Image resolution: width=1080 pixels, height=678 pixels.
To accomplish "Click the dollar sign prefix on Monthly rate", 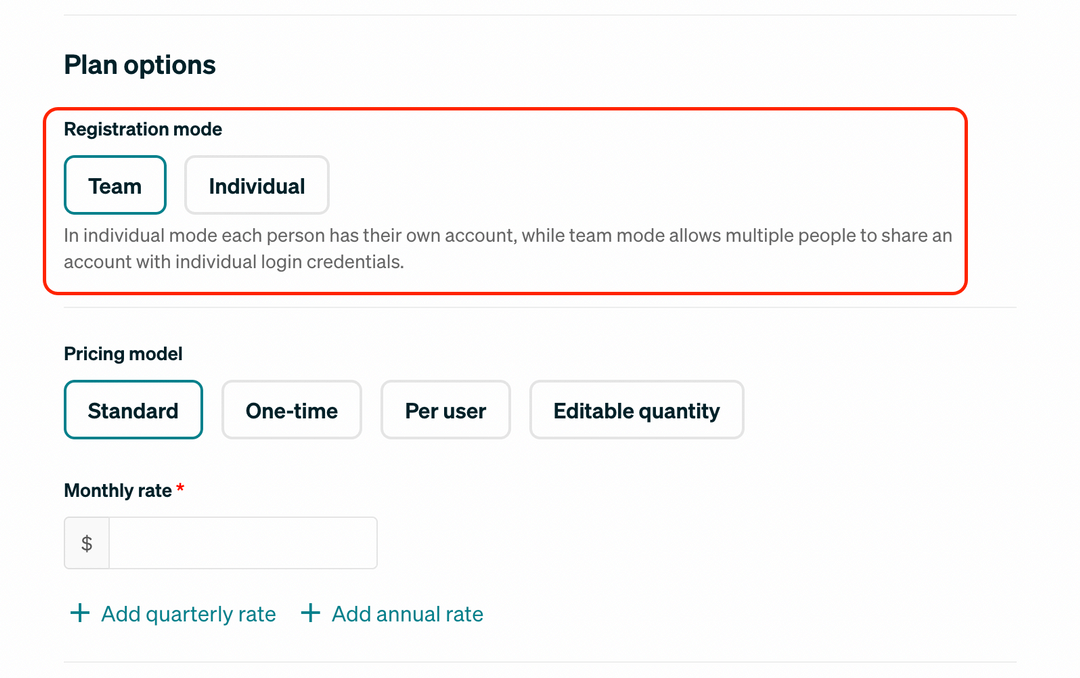I will pyautogui.click(x=86, y=542).
